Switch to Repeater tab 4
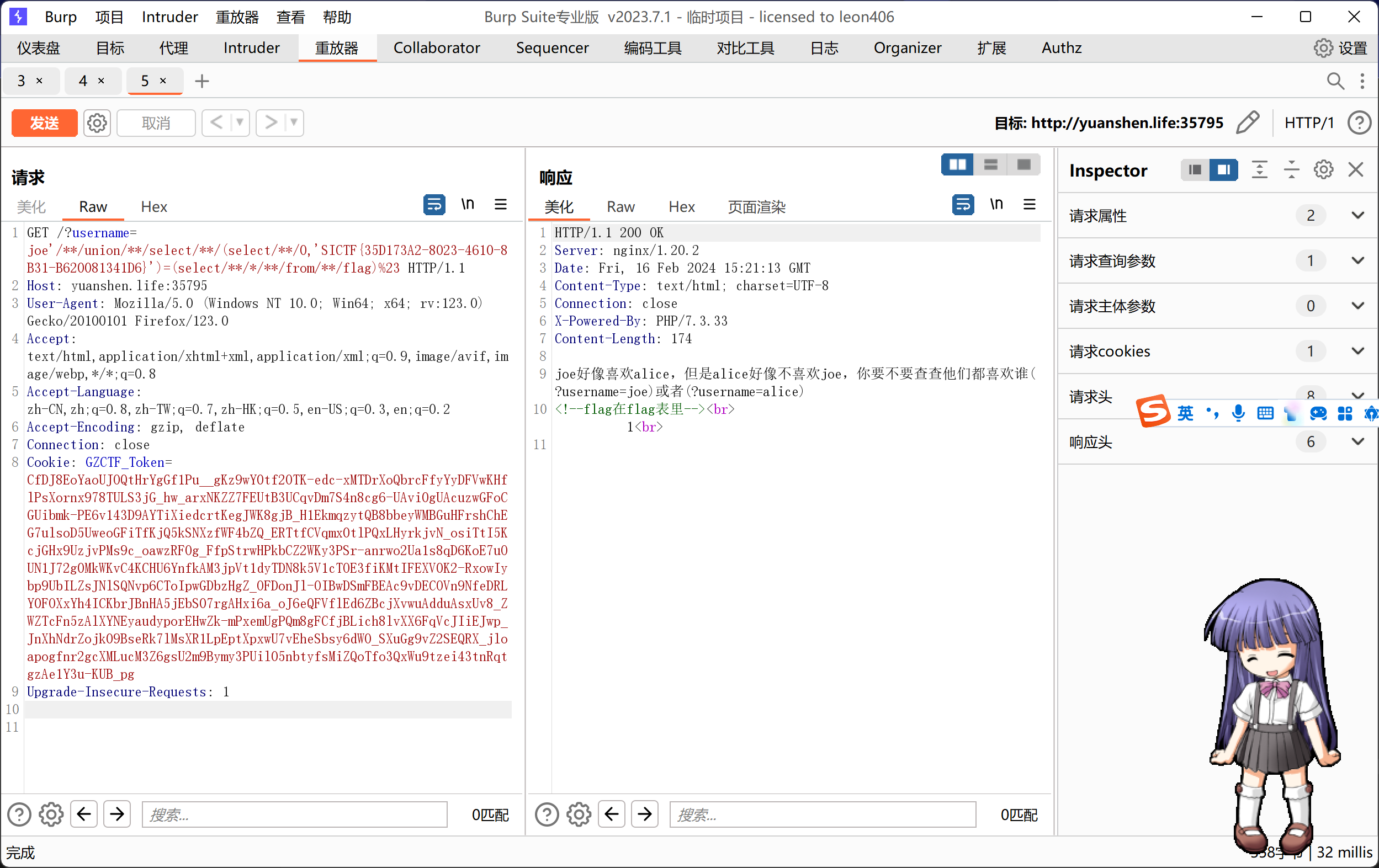 coord(83,81)
